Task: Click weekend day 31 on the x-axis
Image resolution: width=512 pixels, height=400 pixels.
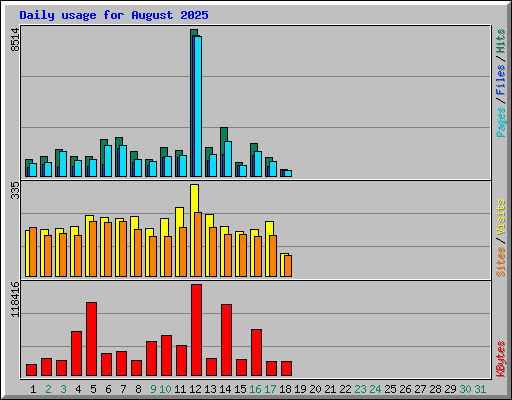Action: (480, 389)
